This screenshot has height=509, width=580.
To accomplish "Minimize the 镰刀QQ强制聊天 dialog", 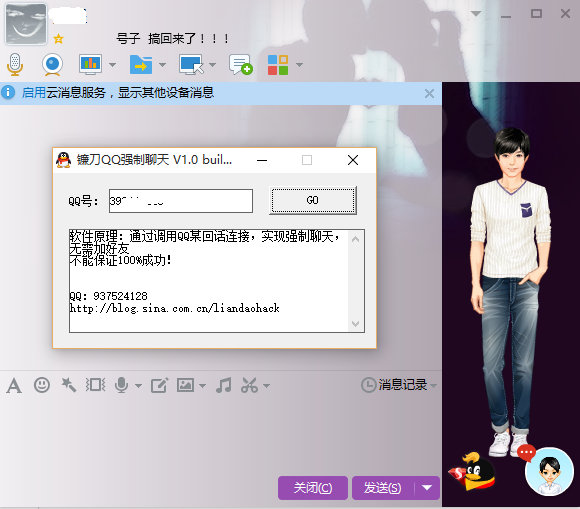I will coord(262,160).
